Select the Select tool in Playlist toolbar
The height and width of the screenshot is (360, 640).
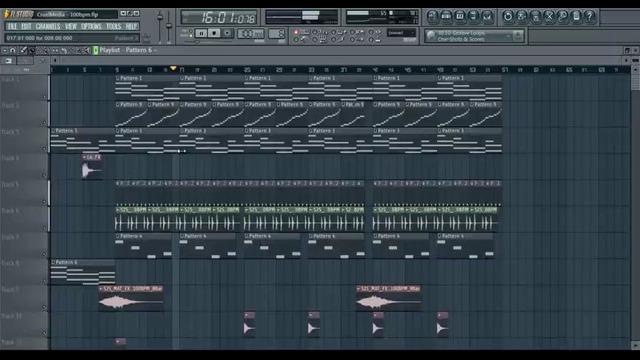pos(71,50)
